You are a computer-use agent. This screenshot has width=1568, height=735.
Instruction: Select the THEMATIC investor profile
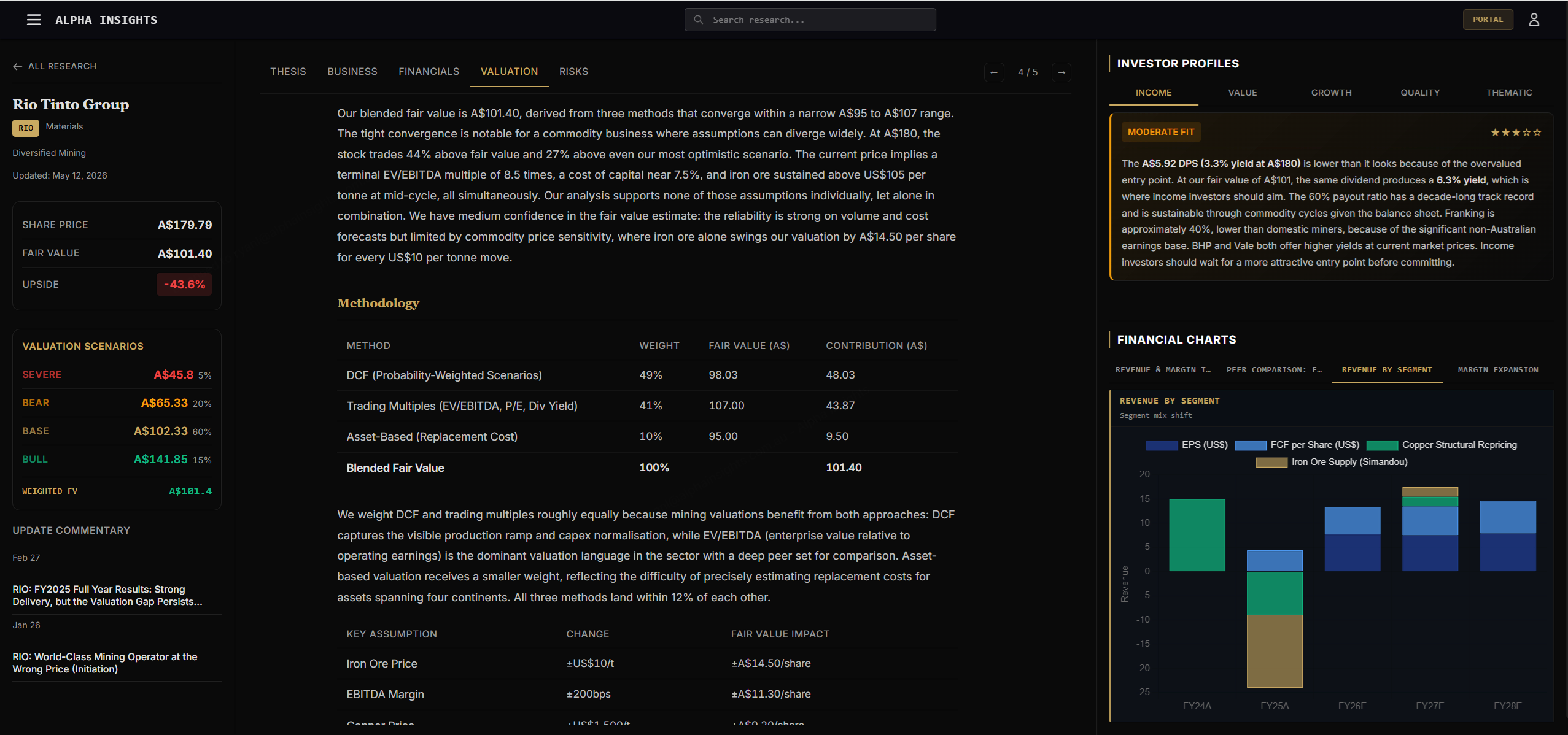click(1509, 93)
